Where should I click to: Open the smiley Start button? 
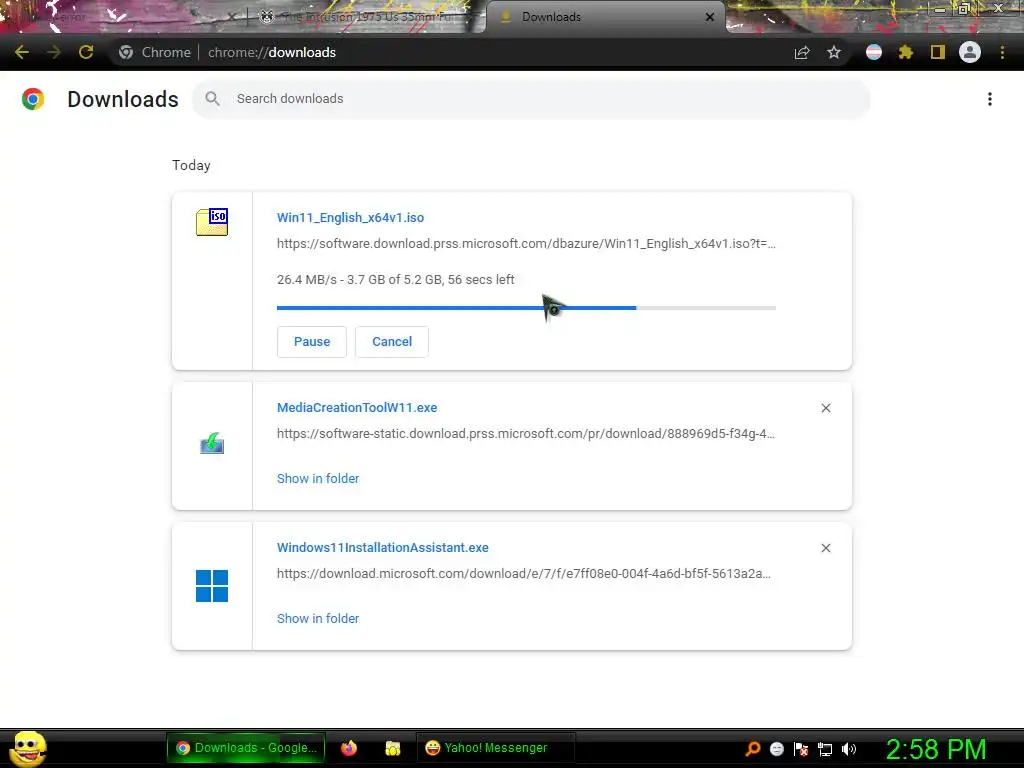click(29, 748)
